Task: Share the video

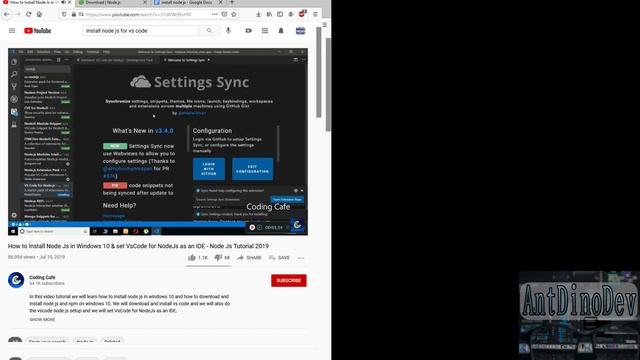Action: tap(249, 258)
